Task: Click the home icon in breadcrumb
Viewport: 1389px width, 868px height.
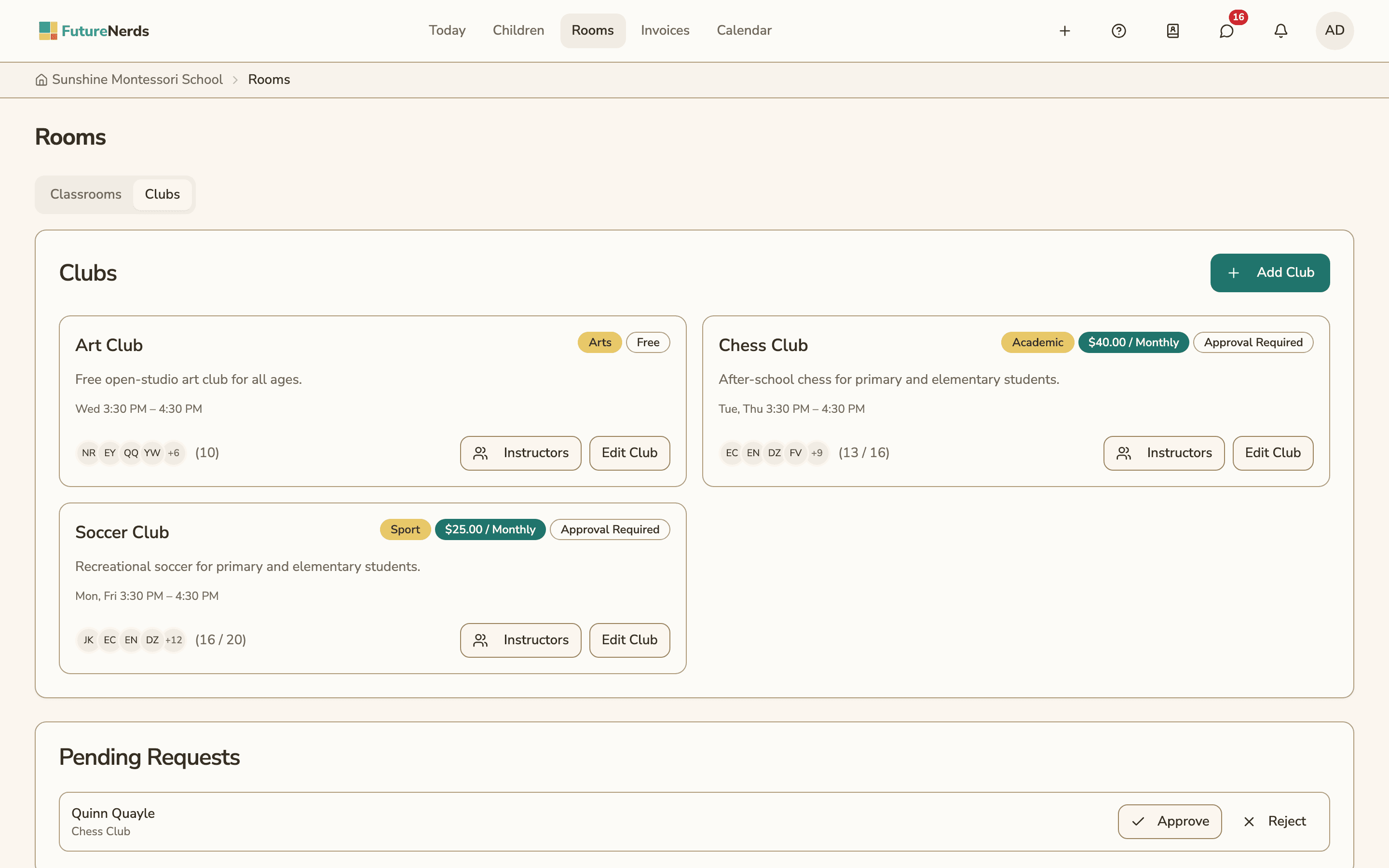Action: tap(41, 80)
